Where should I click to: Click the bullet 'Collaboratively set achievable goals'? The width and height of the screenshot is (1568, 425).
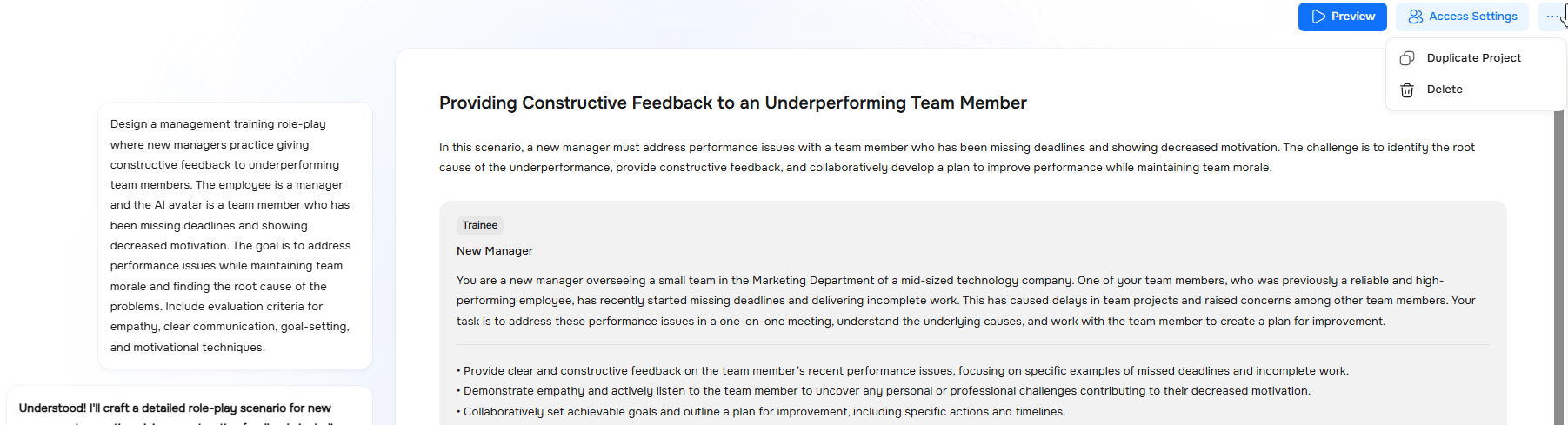pyautogui.click(x=763, y=412)
